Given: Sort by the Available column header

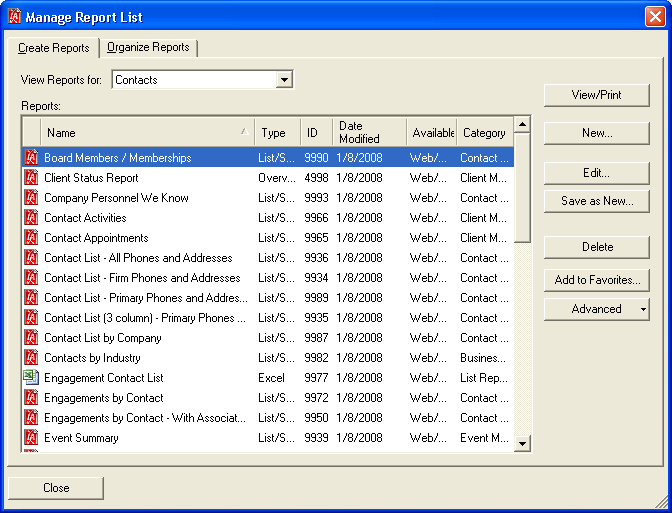Looking at the screenshot, I should tap(432, 133).
